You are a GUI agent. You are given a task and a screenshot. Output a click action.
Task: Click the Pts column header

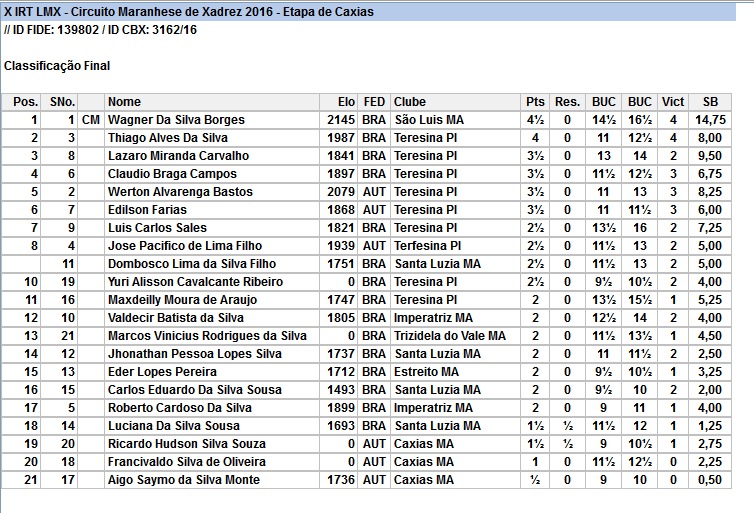[535, 102]
